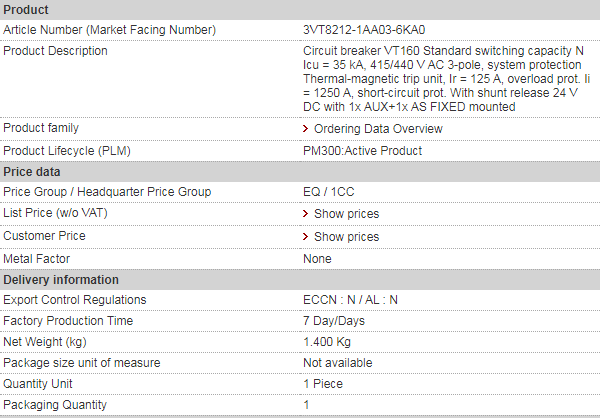Screen dimensions: 601x418
Task: Click the Price data section header
Action: pyautogui.click(x=32, y=172)
